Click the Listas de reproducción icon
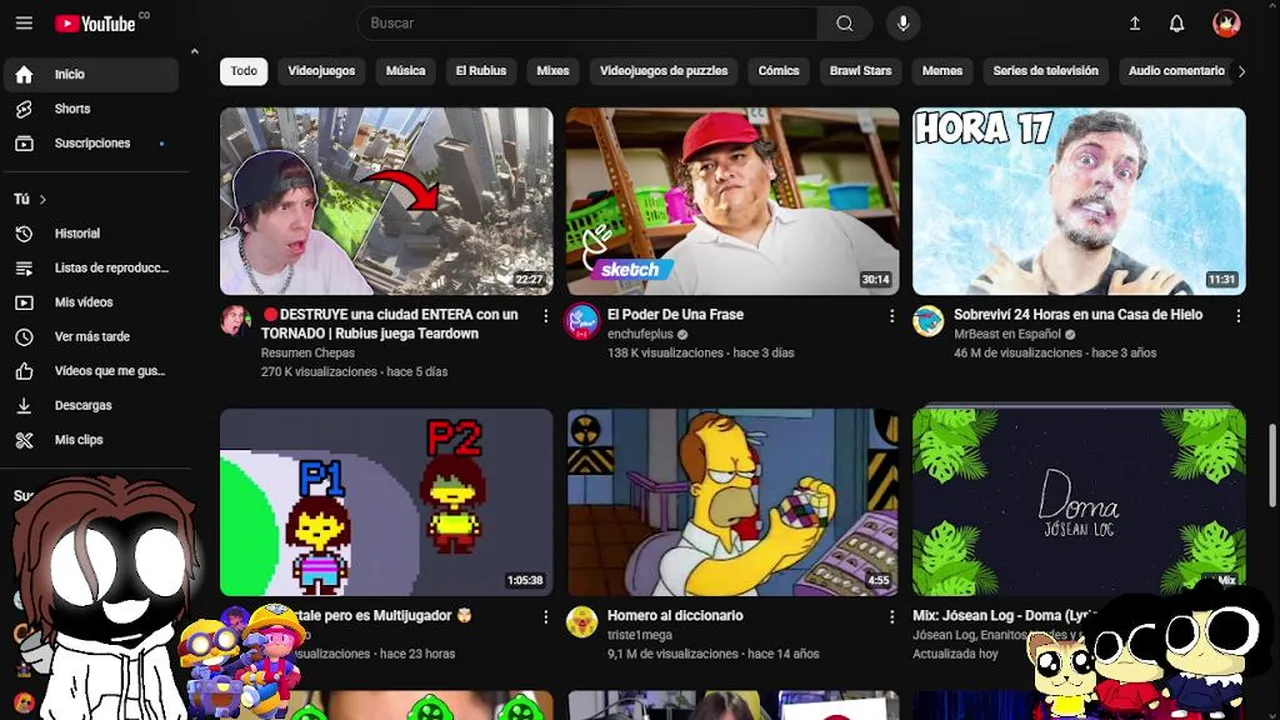Viewport: 1280px width, 720px height. click(x=24, y=268)
